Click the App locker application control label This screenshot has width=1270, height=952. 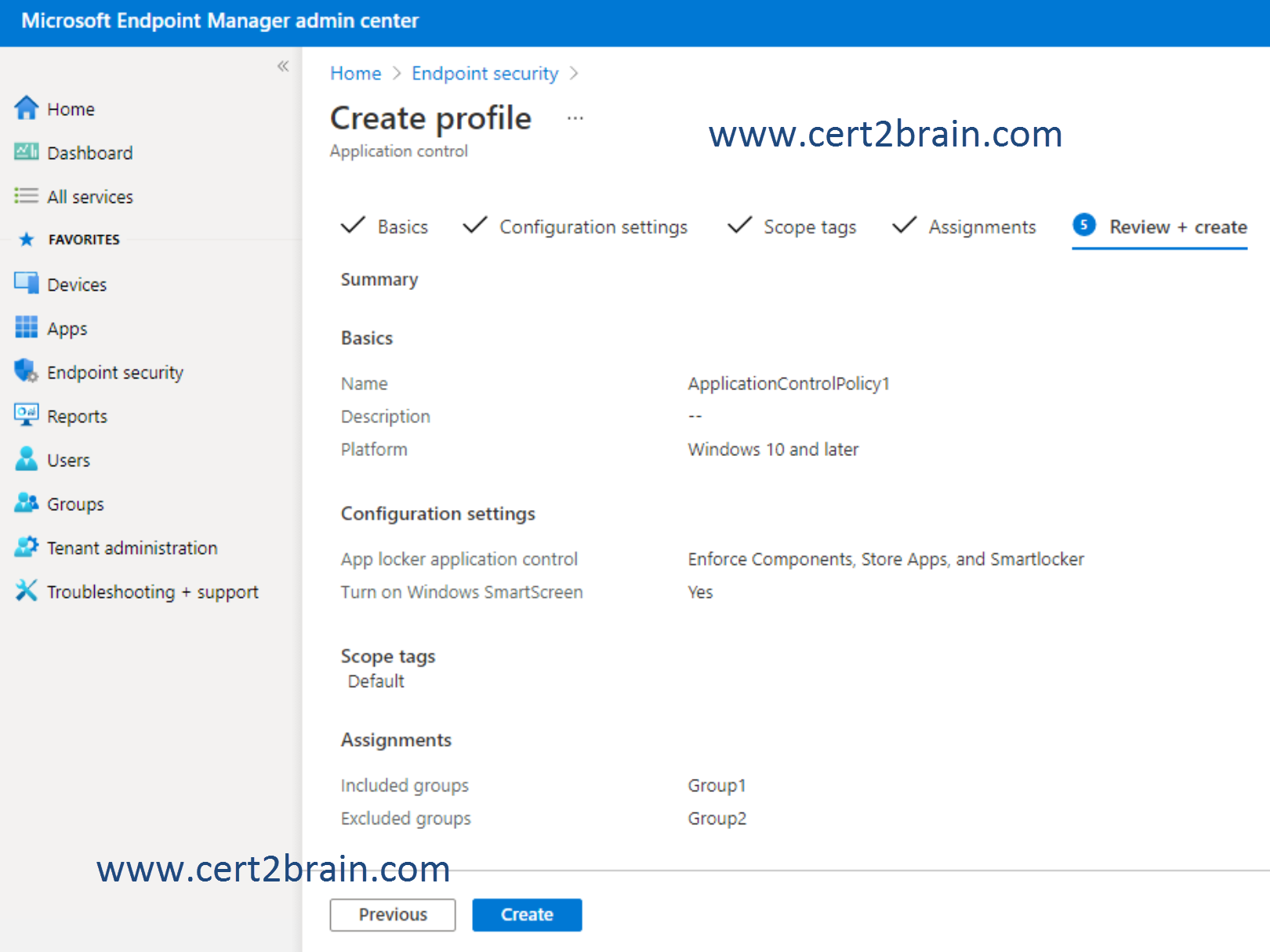[x=459, y=559]
